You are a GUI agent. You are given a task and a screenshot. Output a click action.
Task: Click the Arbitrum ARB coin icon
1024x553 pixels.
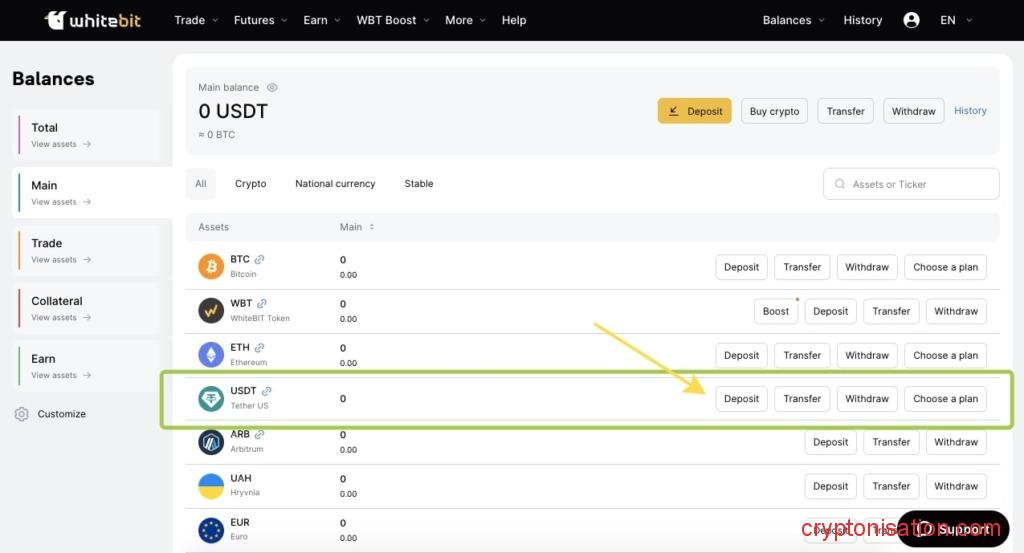click(x=211, y=442)
